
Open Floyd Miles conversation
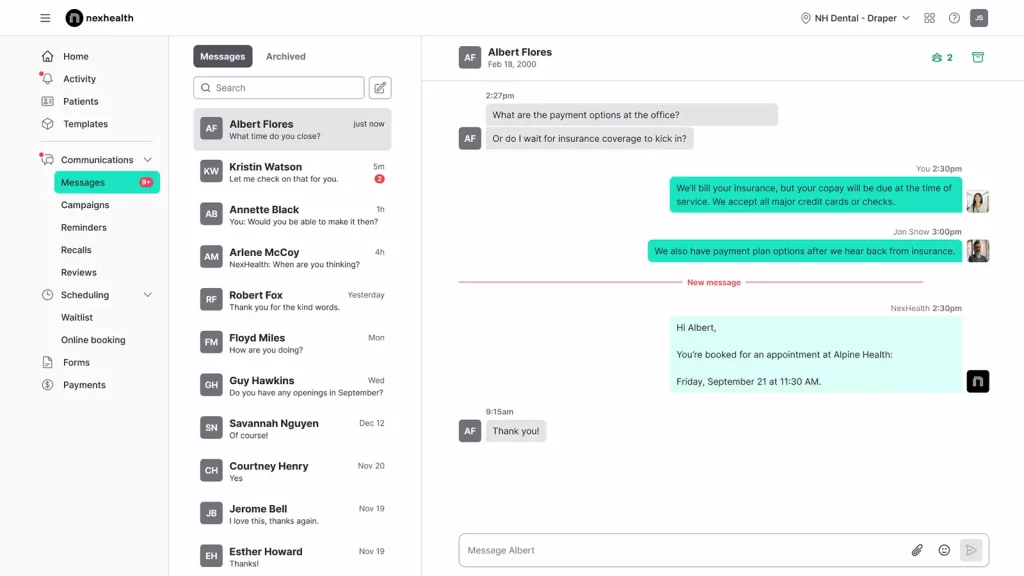click(292, 343)
